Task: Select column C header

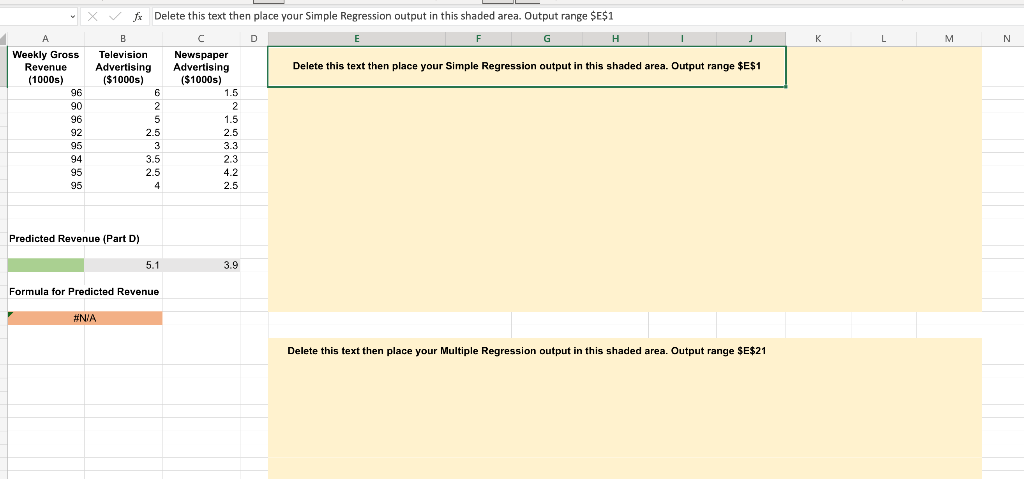Action: (201, 39)
